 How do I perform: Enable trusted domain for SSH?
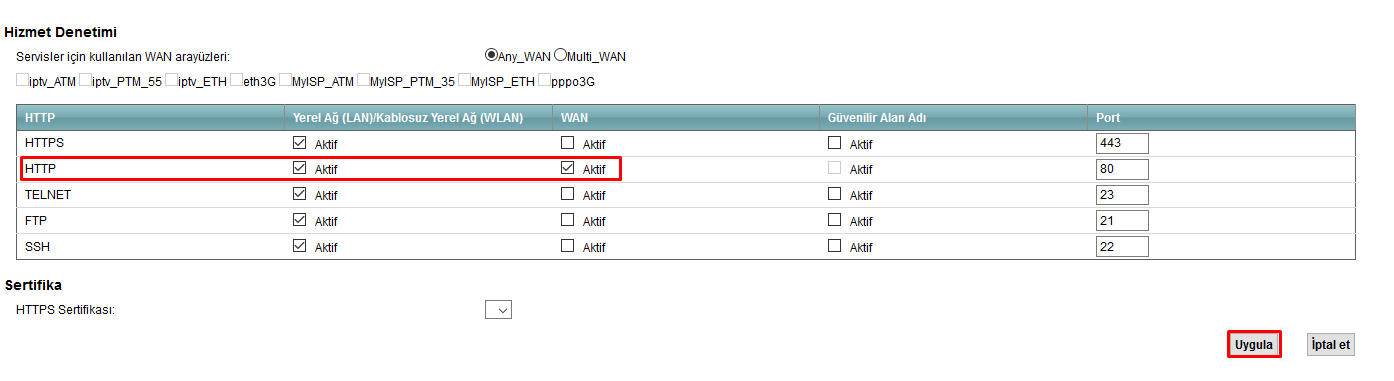tap(834, 245)
